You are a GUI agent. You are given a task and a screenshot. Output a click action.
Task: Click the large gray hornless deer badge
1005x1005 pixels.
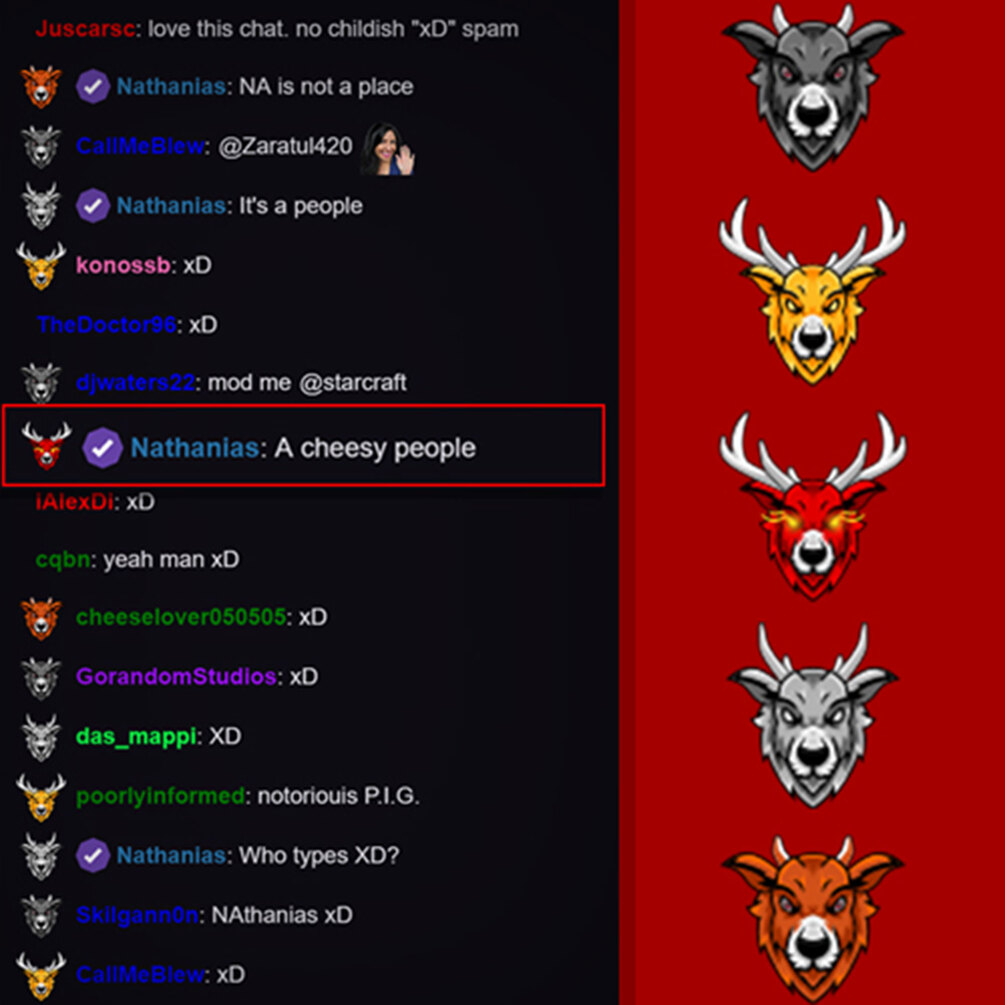[x=813, y=88]
